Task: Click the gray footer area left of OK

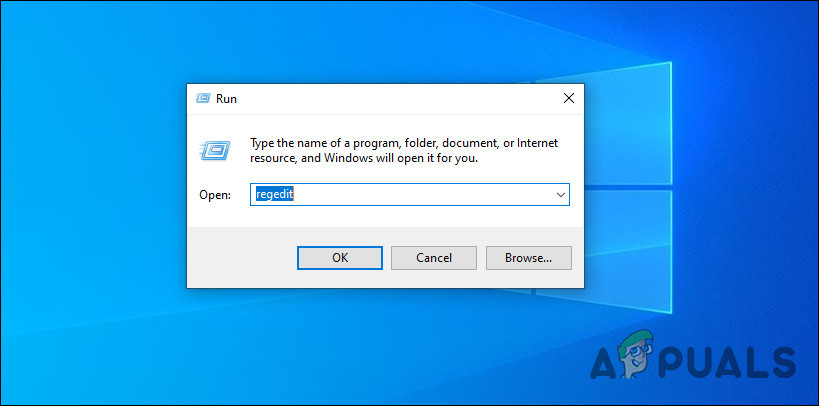Action: pos(240,257)
